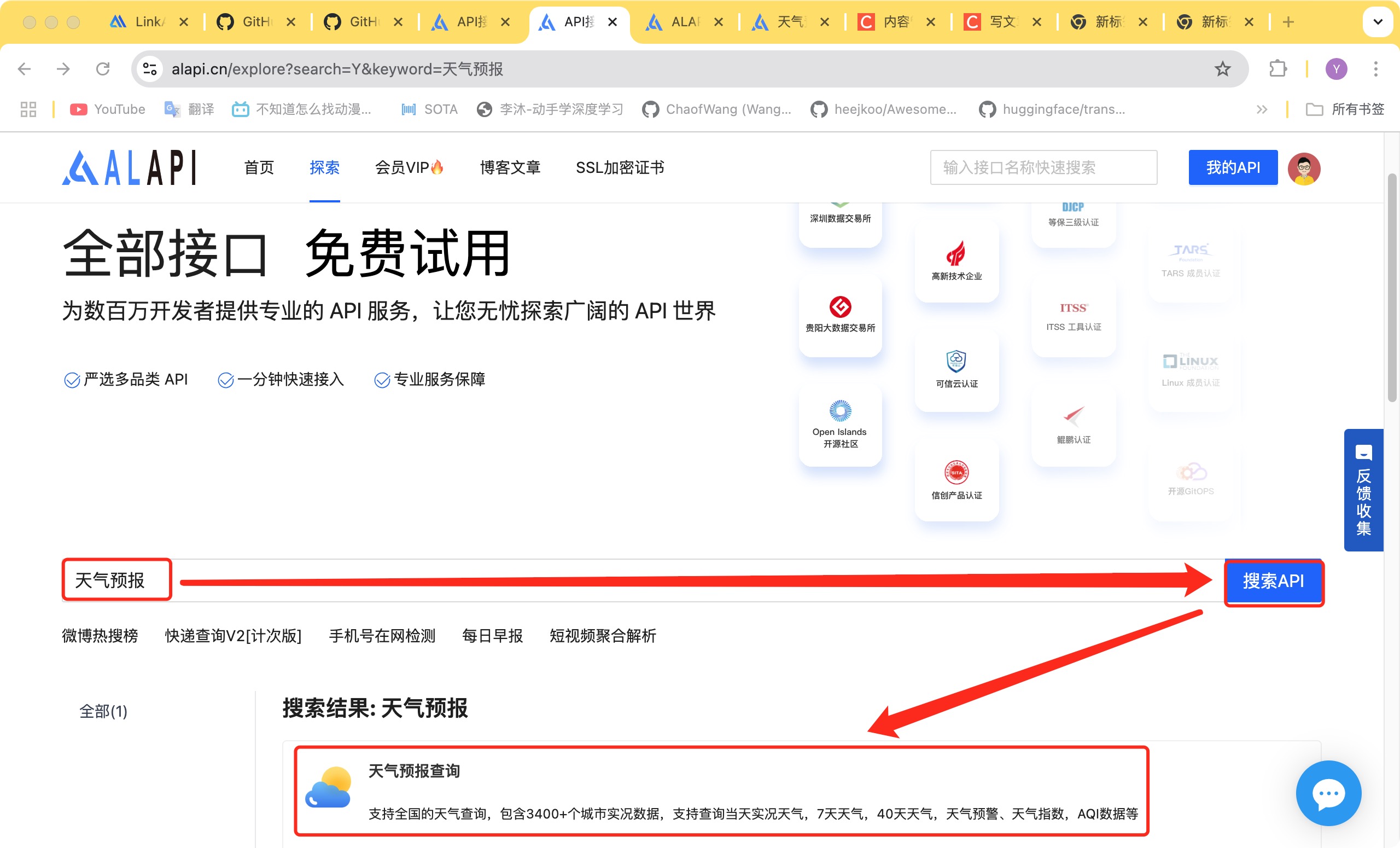This screenshot has height=848, width=1400.
Task: Select the 全部(1) category filter
Action: click(103, 711)
